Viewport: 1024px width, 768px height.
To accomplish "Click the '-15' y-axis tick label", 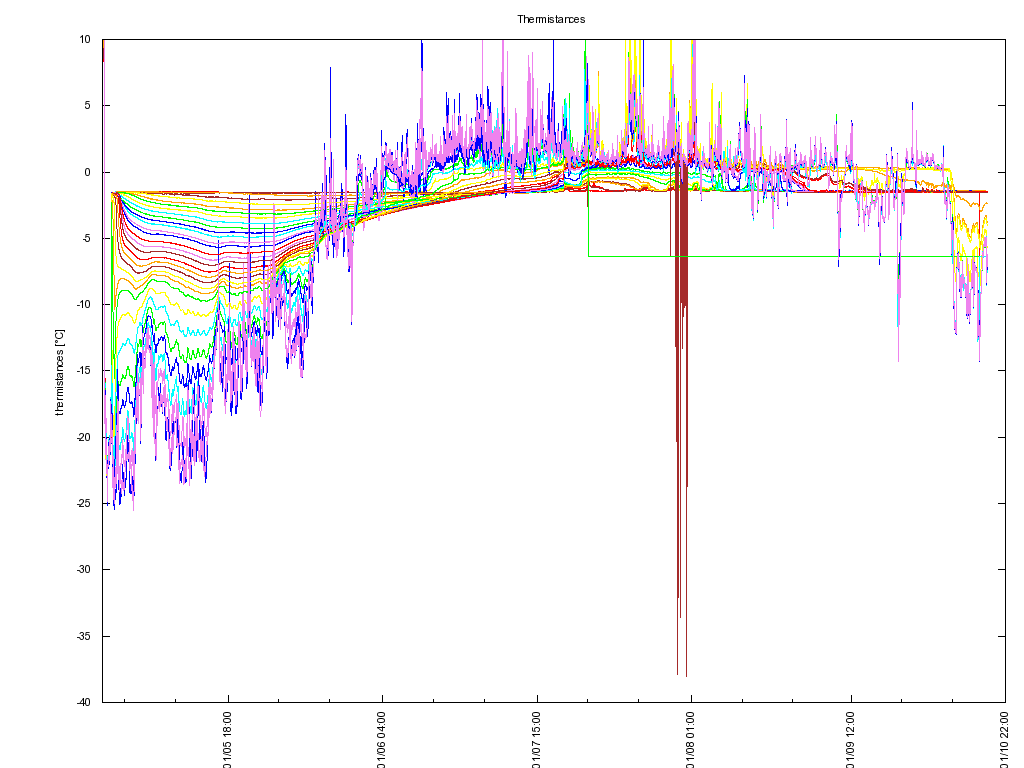I will pos(84,371).
